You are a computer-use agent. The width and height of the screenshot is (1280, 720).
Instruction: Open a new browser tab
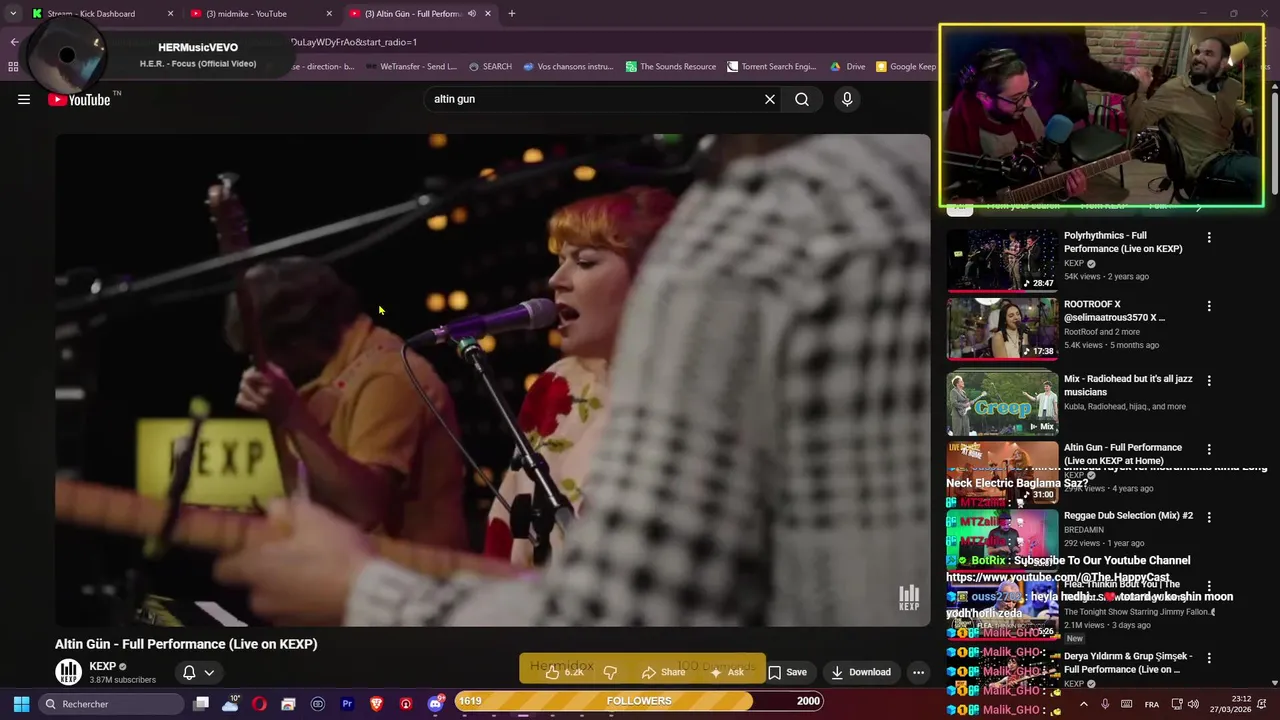(512, 14)
